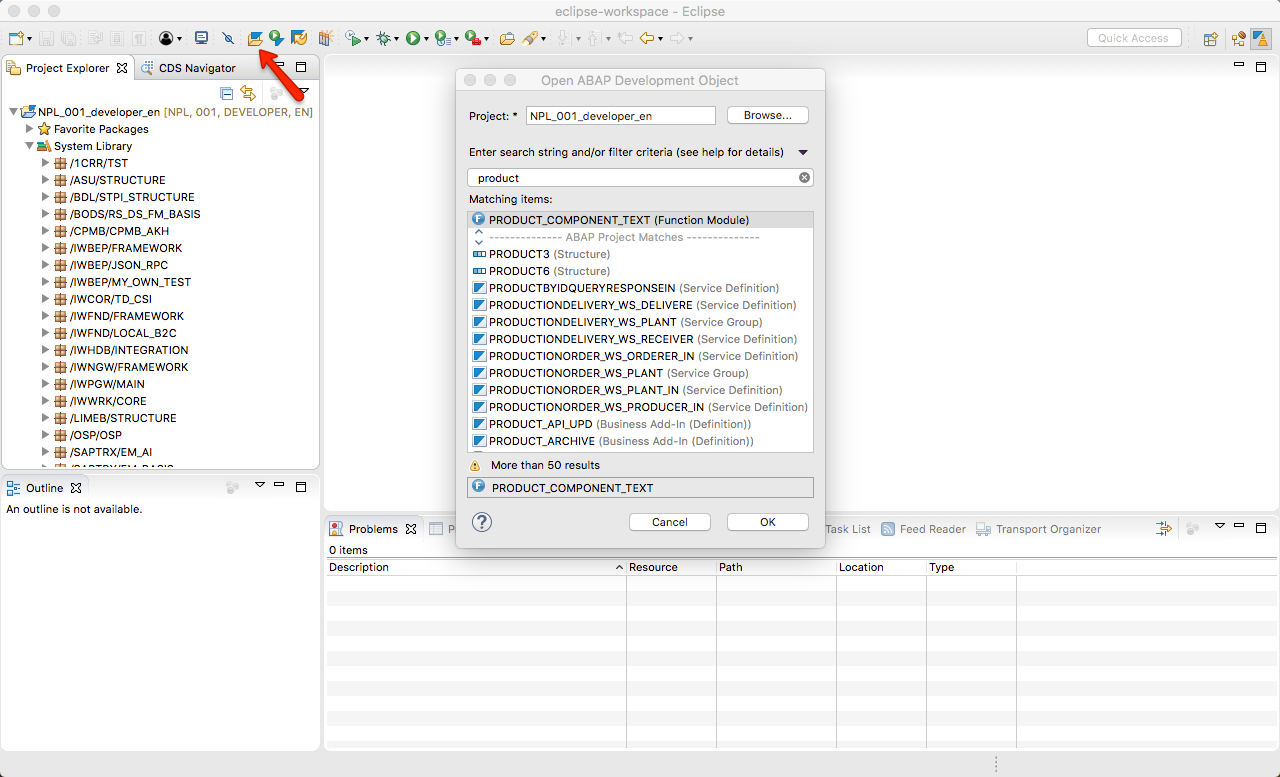
Task: Expand the /1CRR/TST package
Action: 45,163
